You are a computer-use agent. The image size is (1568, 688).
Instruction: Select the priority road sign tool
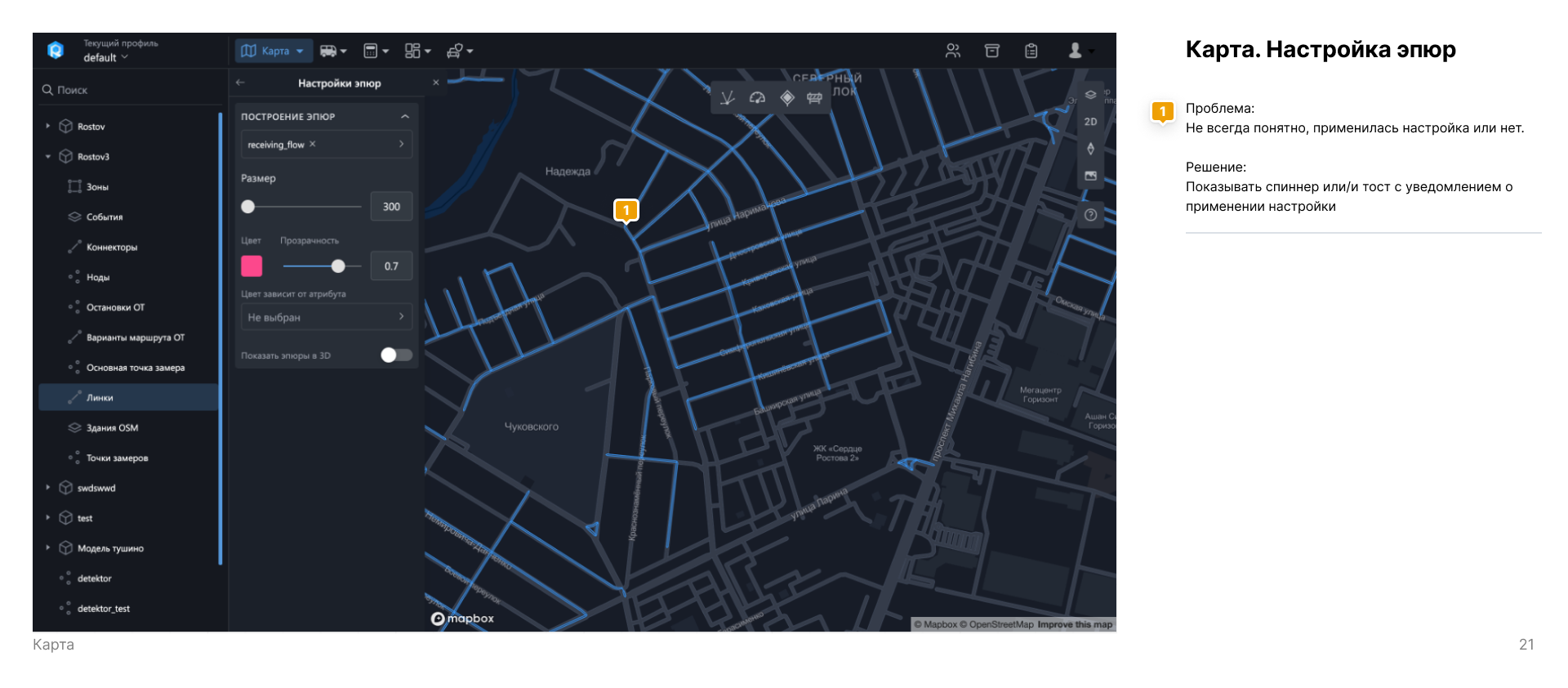786,98
